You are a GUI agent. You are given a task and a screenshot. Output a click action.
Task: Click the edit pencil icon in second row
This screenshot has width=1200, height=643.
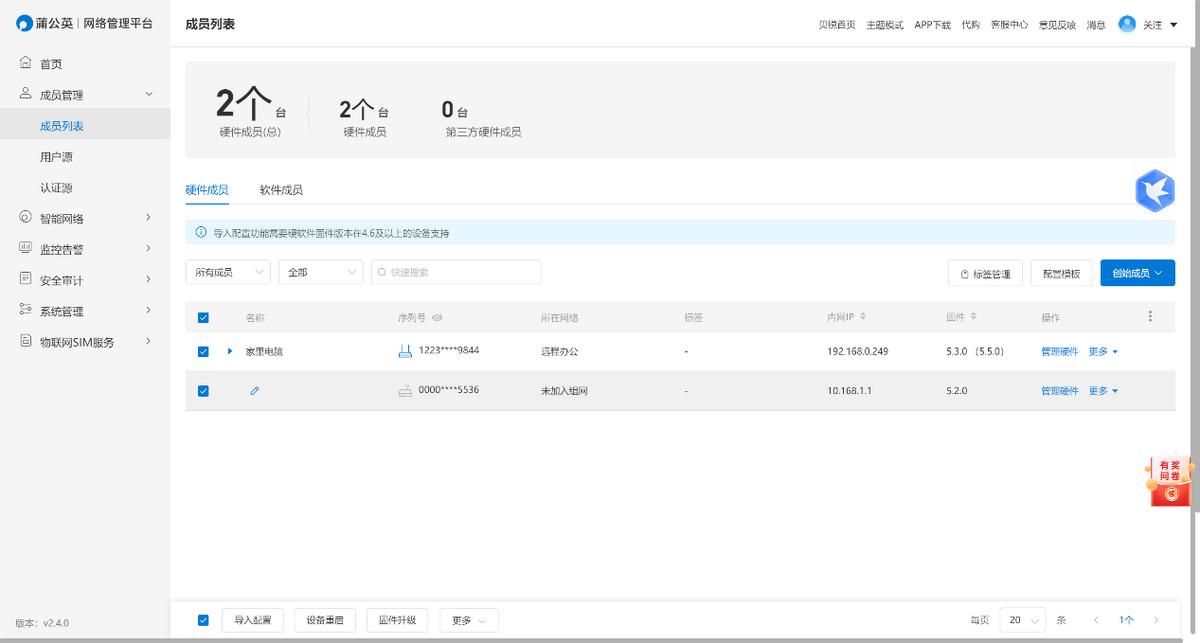click(x=254, y=391)
